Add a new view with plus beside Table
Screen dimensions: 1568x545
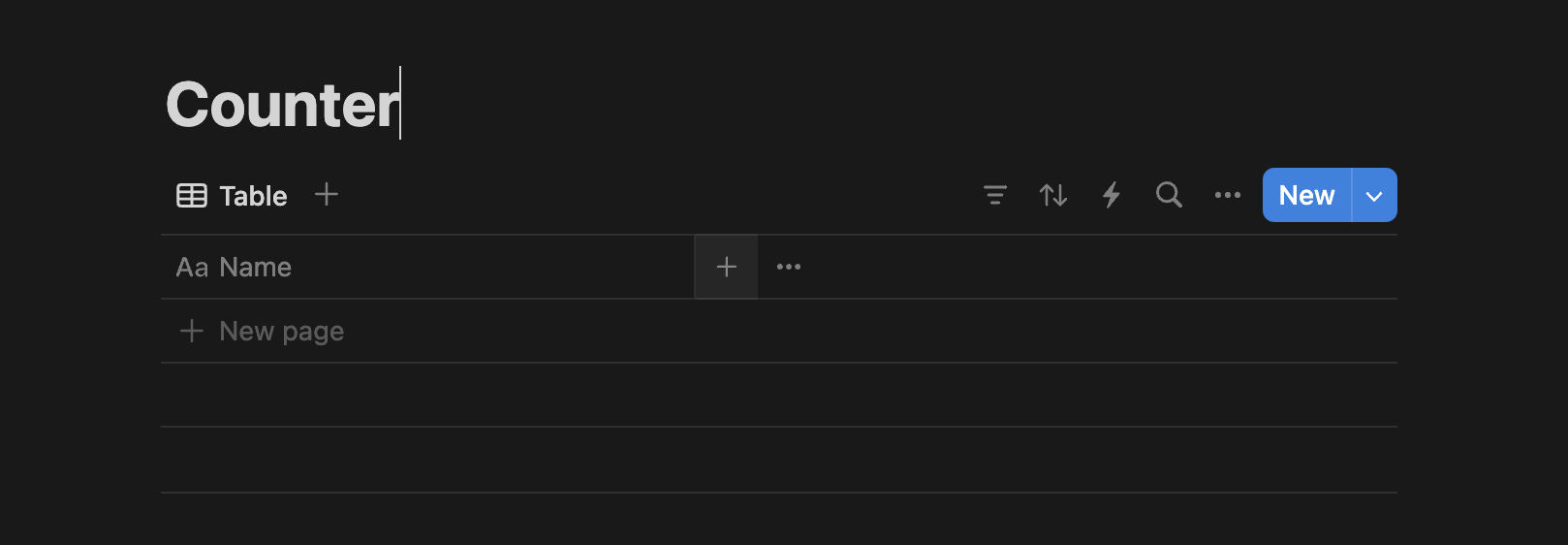327,195
